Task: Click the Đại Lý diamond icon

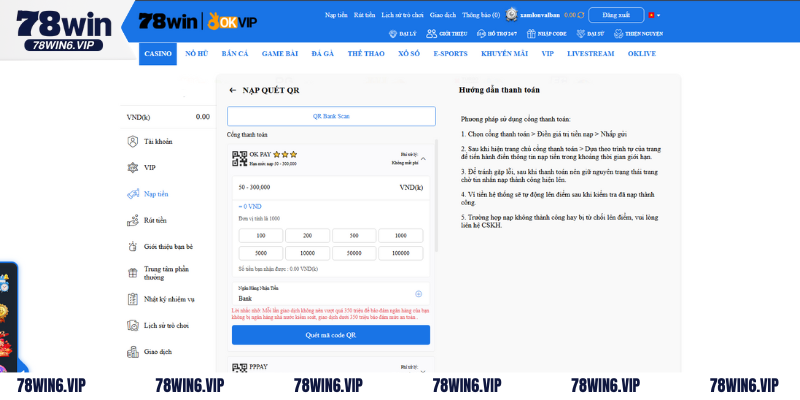Action: [393, 34]
